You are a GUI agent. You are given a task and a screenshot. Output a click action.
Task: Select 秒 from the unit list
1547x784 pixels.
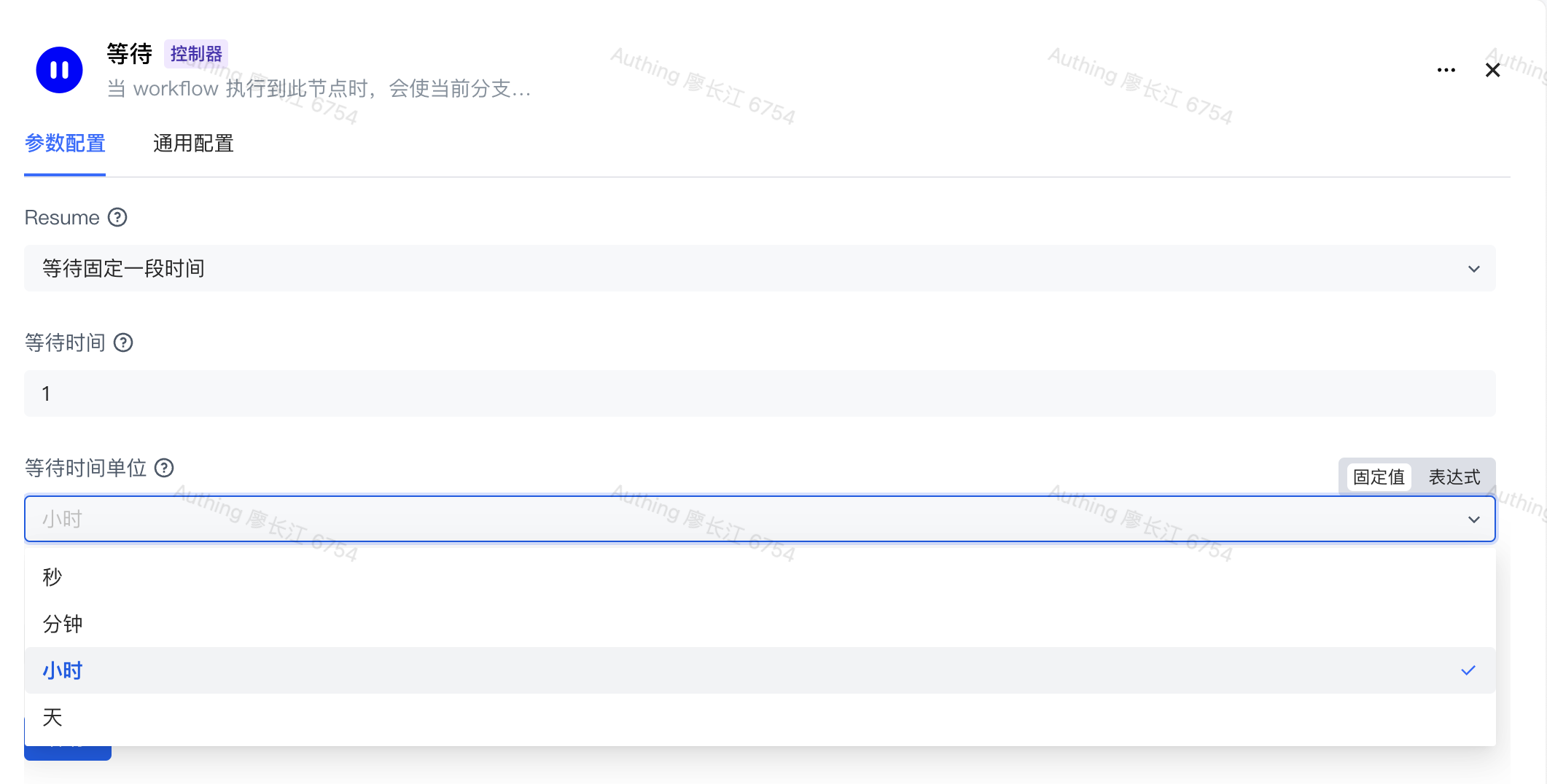[x=52, y=577]
